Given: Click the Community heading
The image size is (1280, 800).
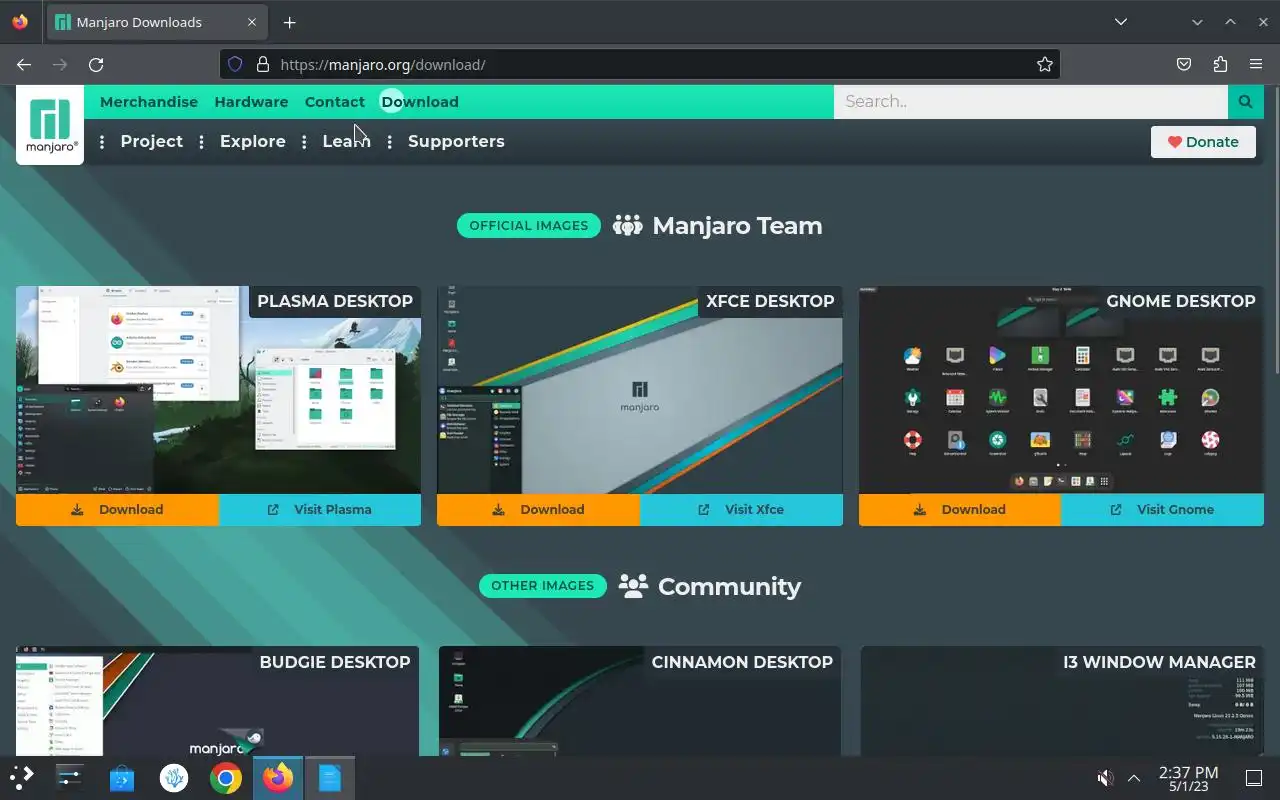Looking at the screenshot, I should pyautogui.click(x=729, y=586).
